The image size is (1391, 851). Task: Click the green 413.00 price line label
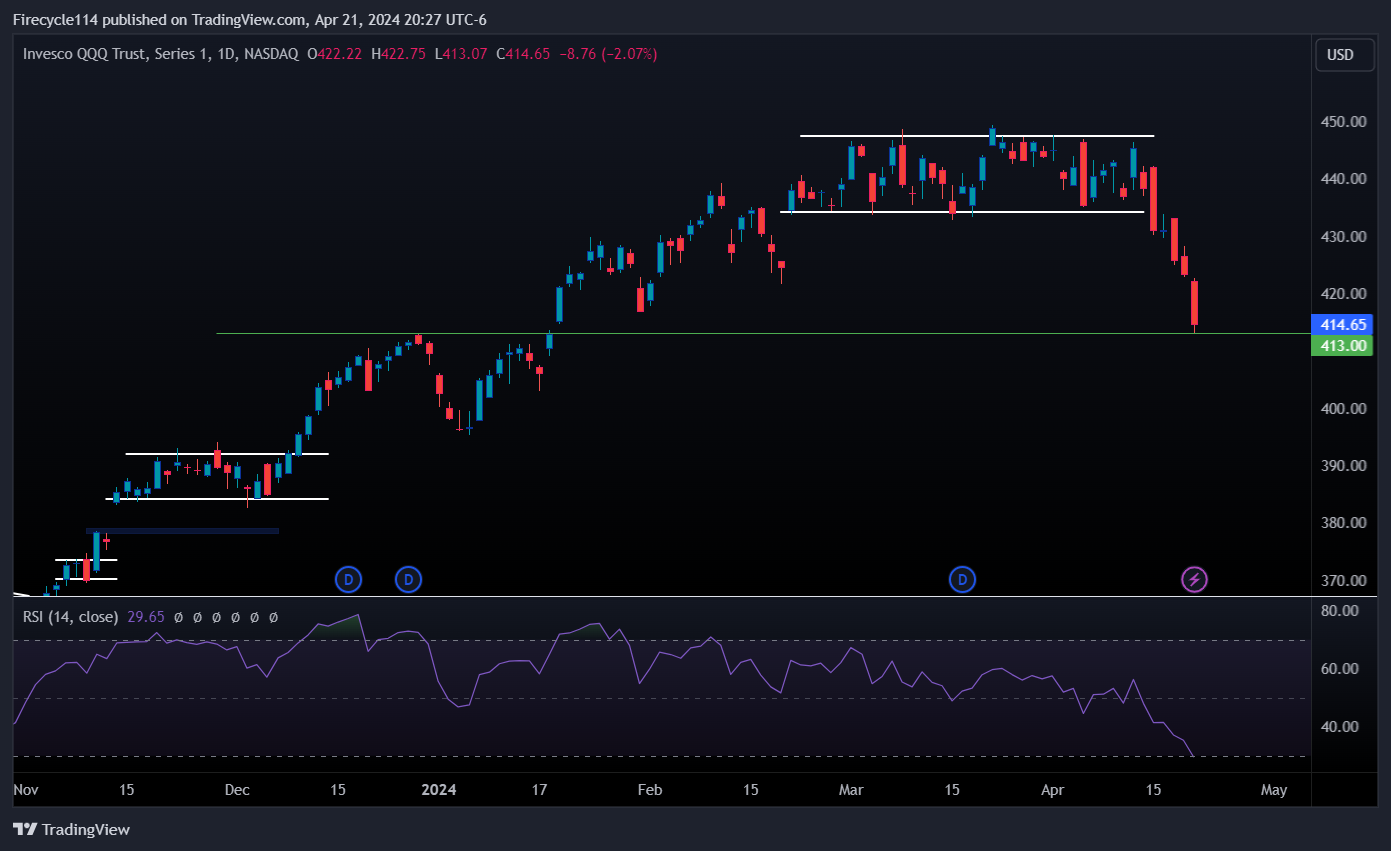click(x=1344, y=346)
